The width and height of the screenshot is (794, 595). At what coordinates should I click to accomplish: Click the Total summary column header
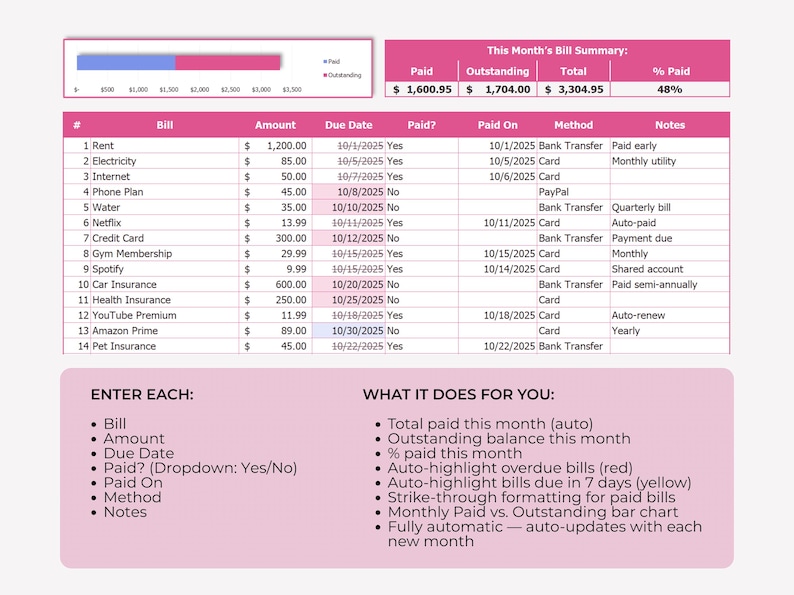click(x=573, y=71)
